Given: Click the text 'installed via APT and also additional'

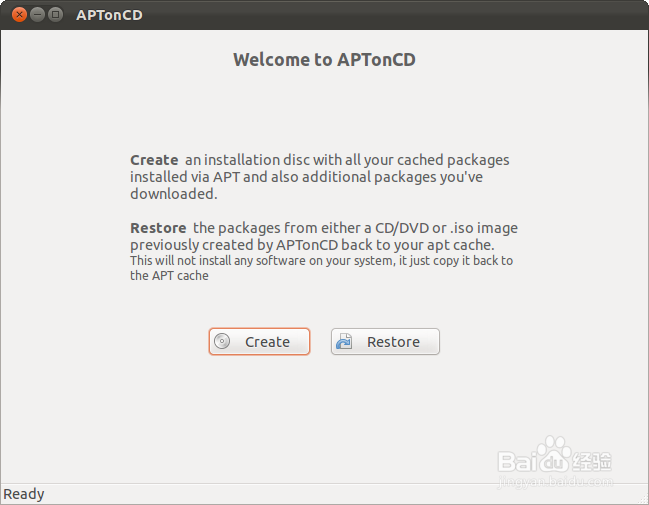Looking at the screenshot, I should (x=251, y=177).
